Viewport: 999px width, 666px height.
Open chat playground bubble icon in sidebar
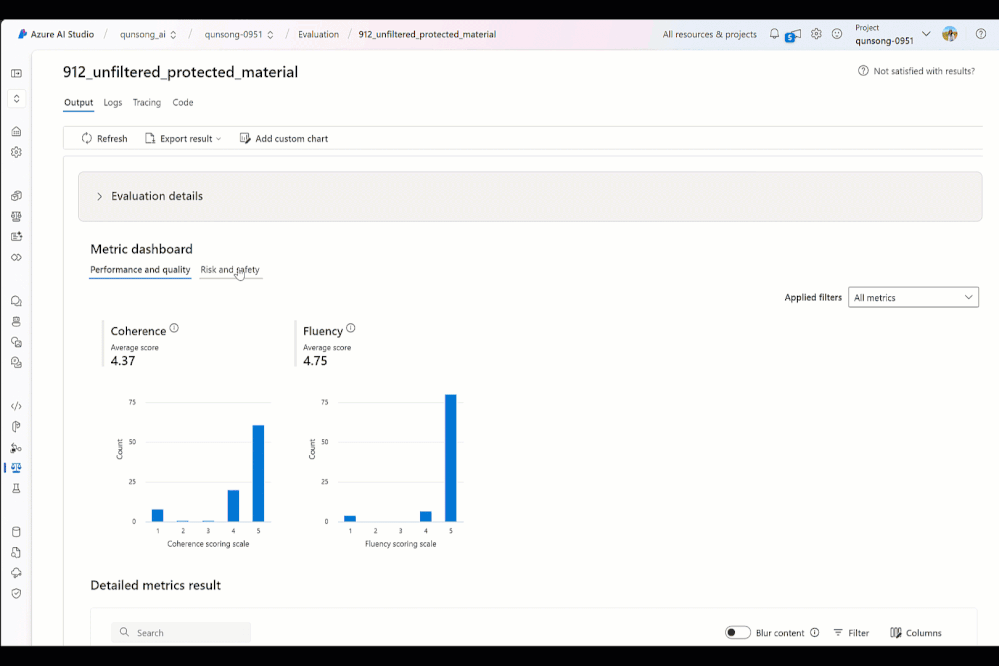(17, 301)
